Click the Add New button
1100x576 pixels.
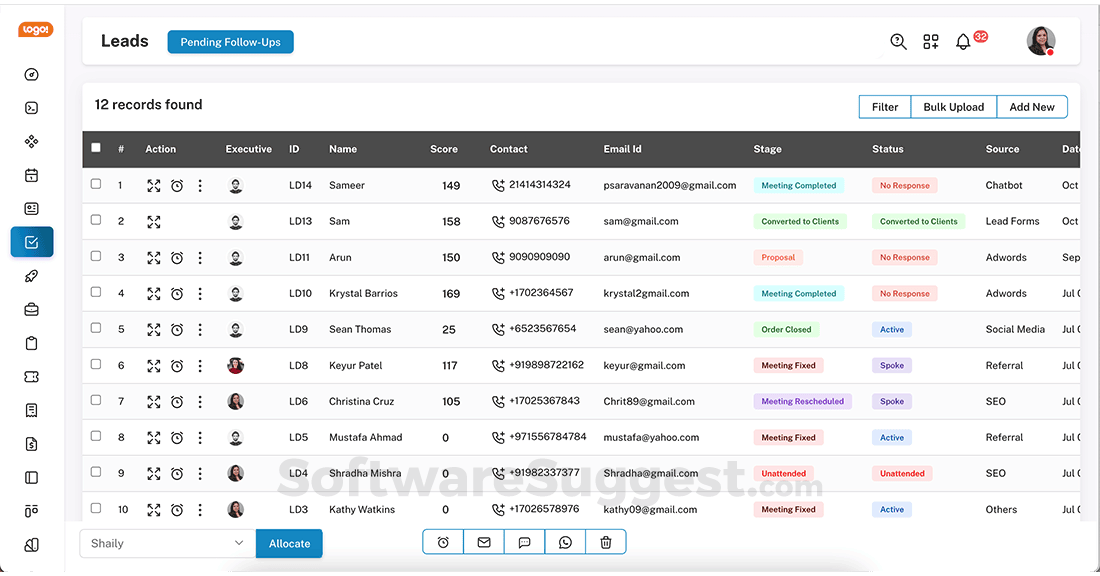pyautogui.click(x=1031, y=106)
